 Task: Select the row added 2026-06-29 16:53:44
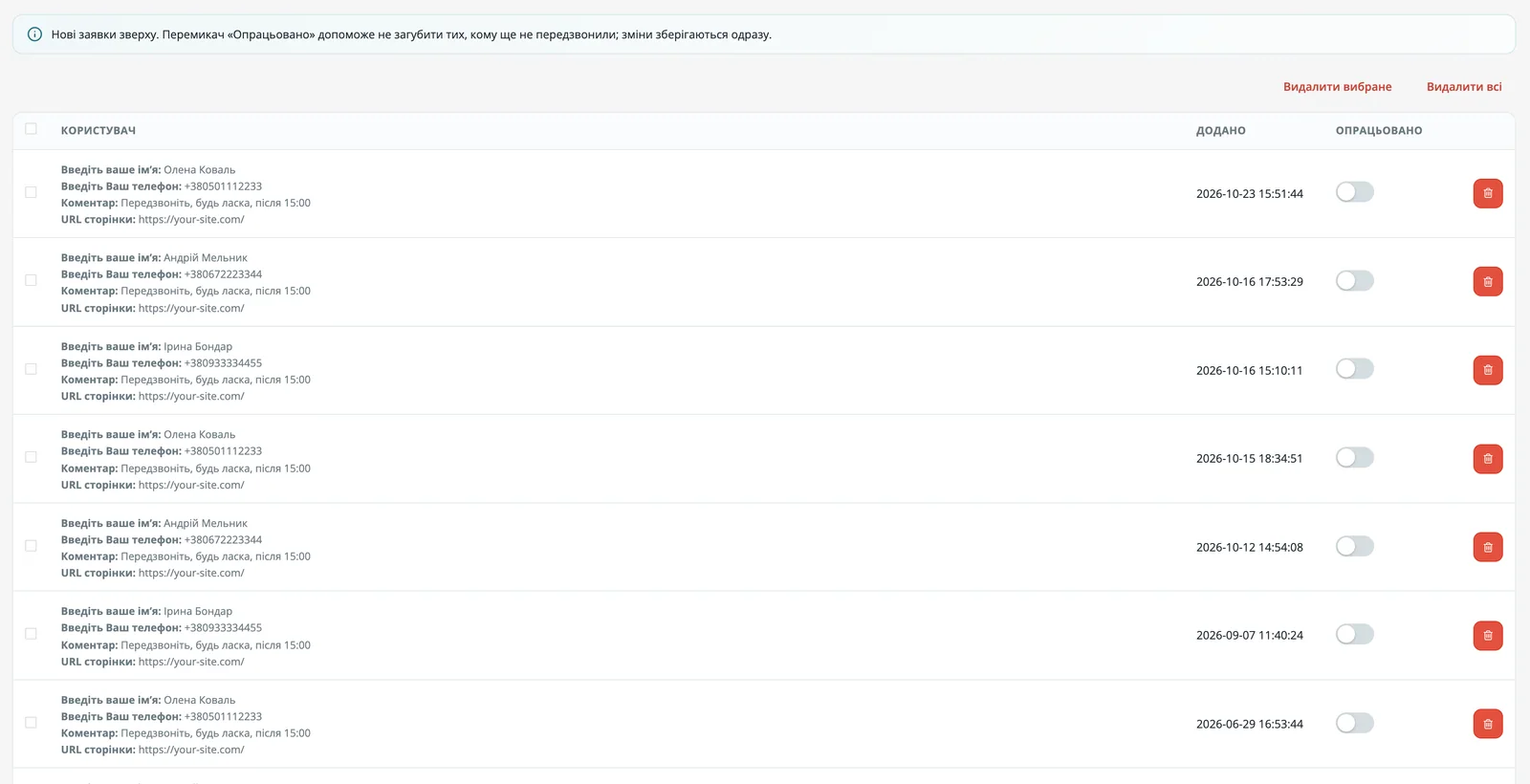[x=31, y=723]
